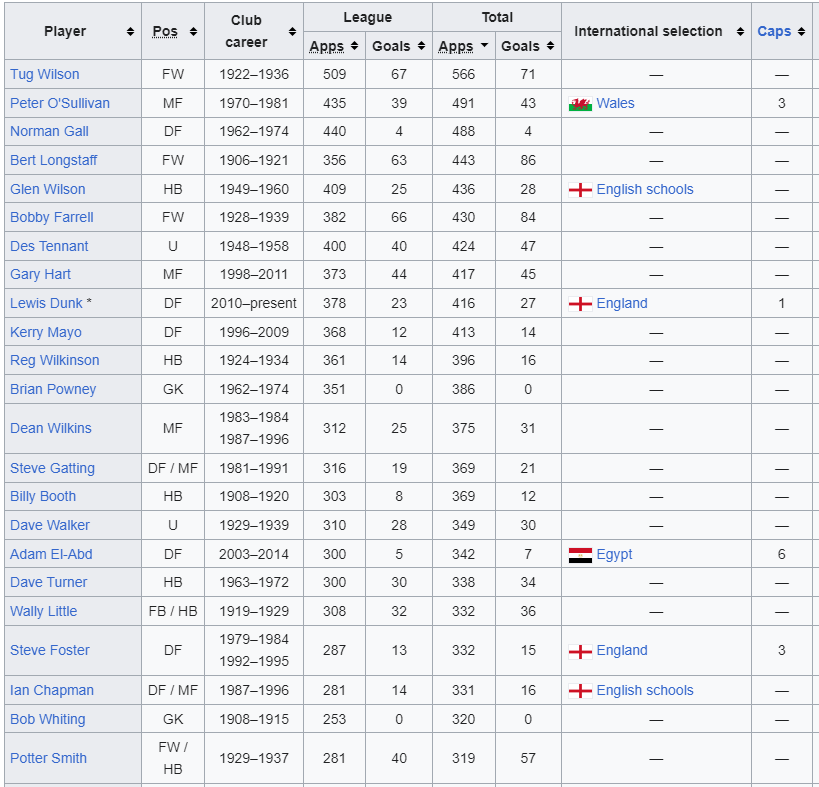Screen dimensions: 819x787
Task: Select Dean Wilkins' 375 total apps cell
Action: [464, 429]
